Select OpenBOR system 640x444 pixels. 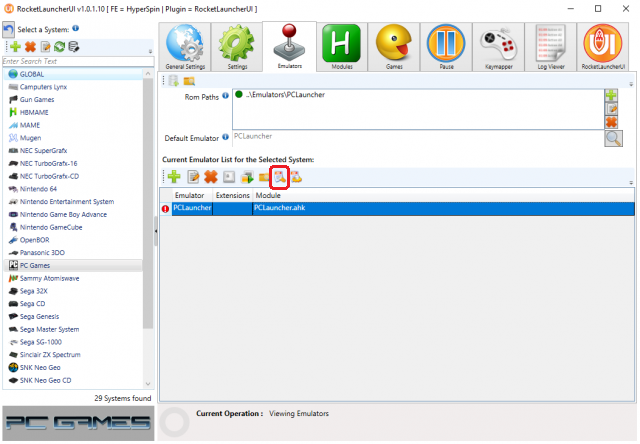tap(73, 240)
